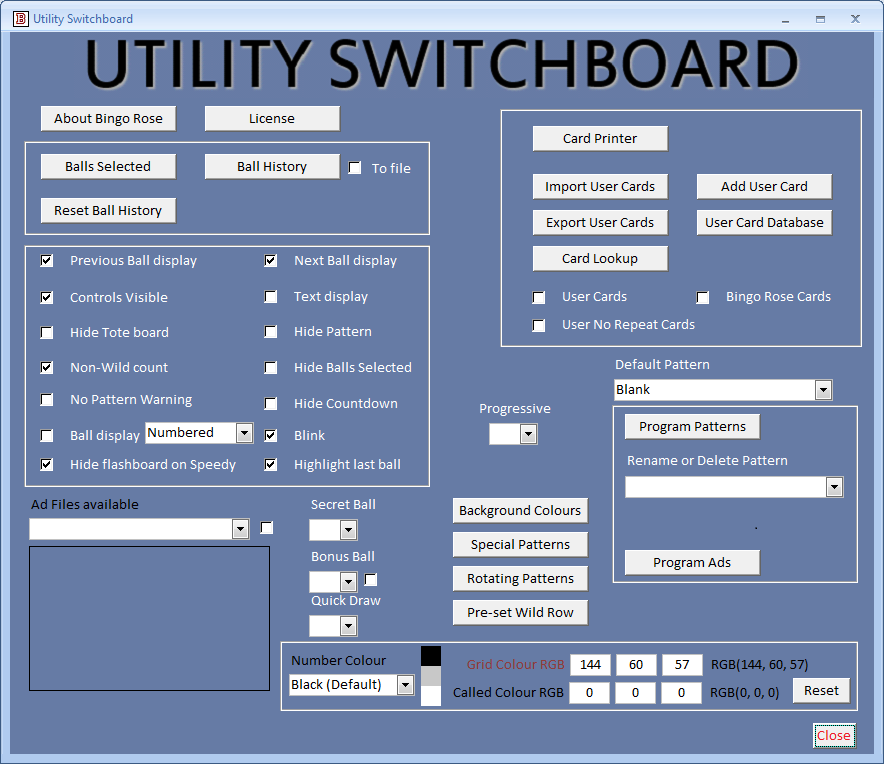This screenshot has height=764, width=884.
Task: Click Pre-set Wild Row button
Action: 520,612
